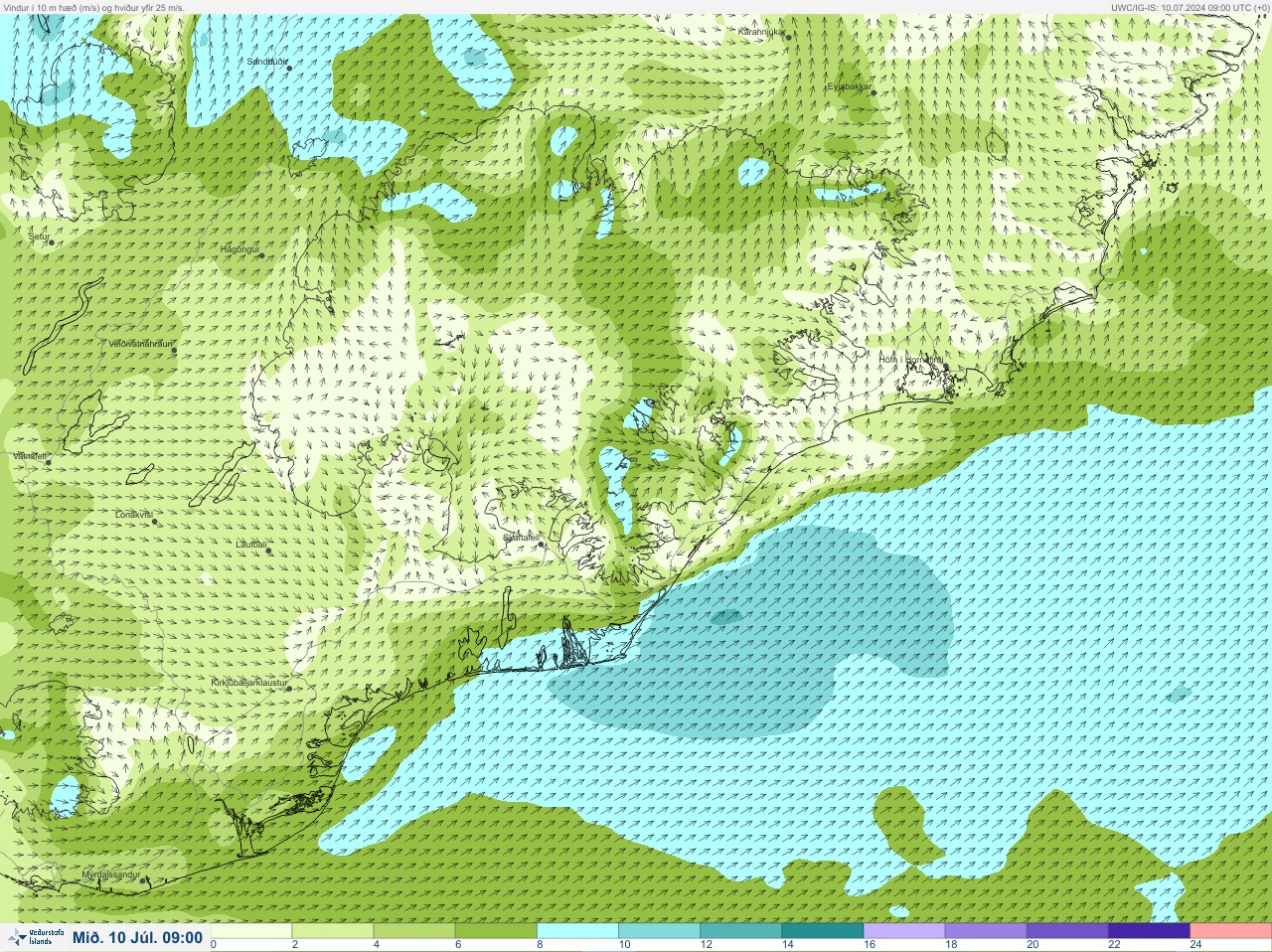Click the Setur station label

click(x=38, y=238)
